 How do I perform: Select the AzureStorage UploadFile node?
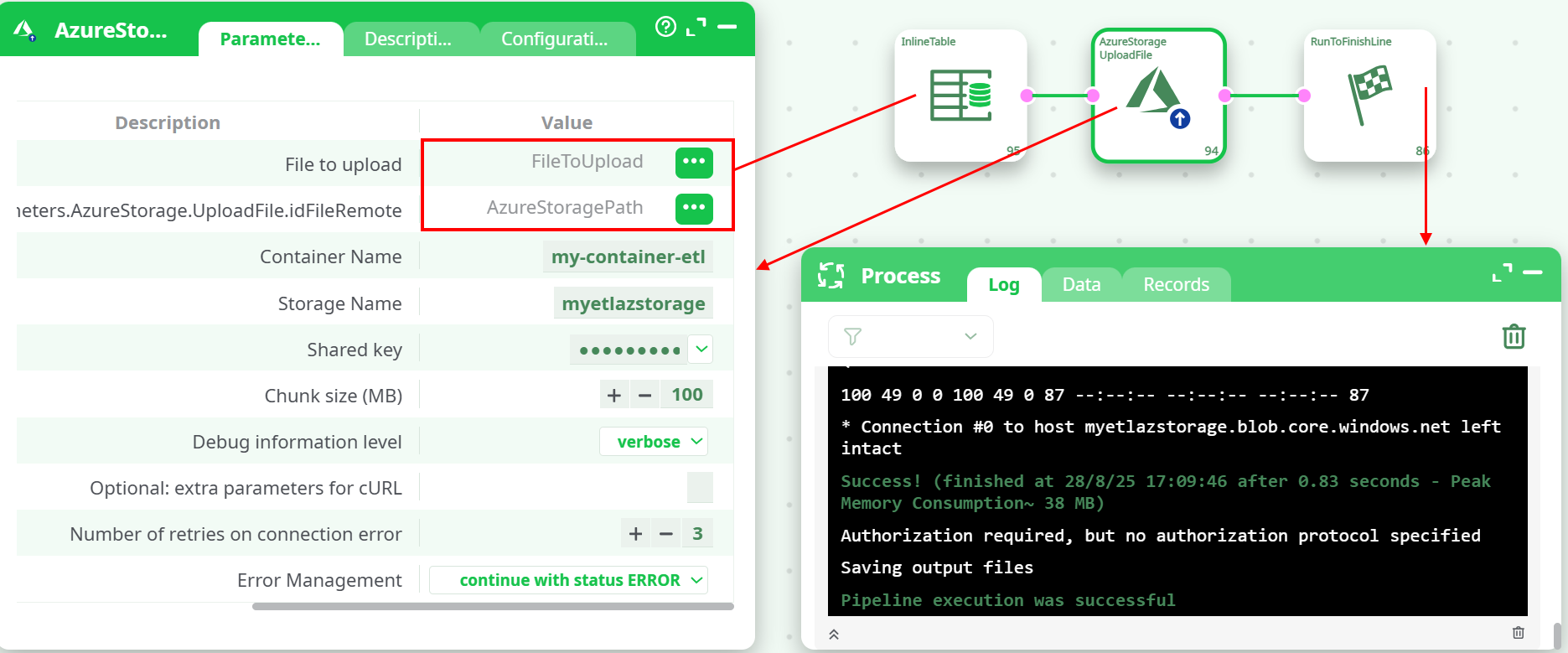[x=1157, y=96]
